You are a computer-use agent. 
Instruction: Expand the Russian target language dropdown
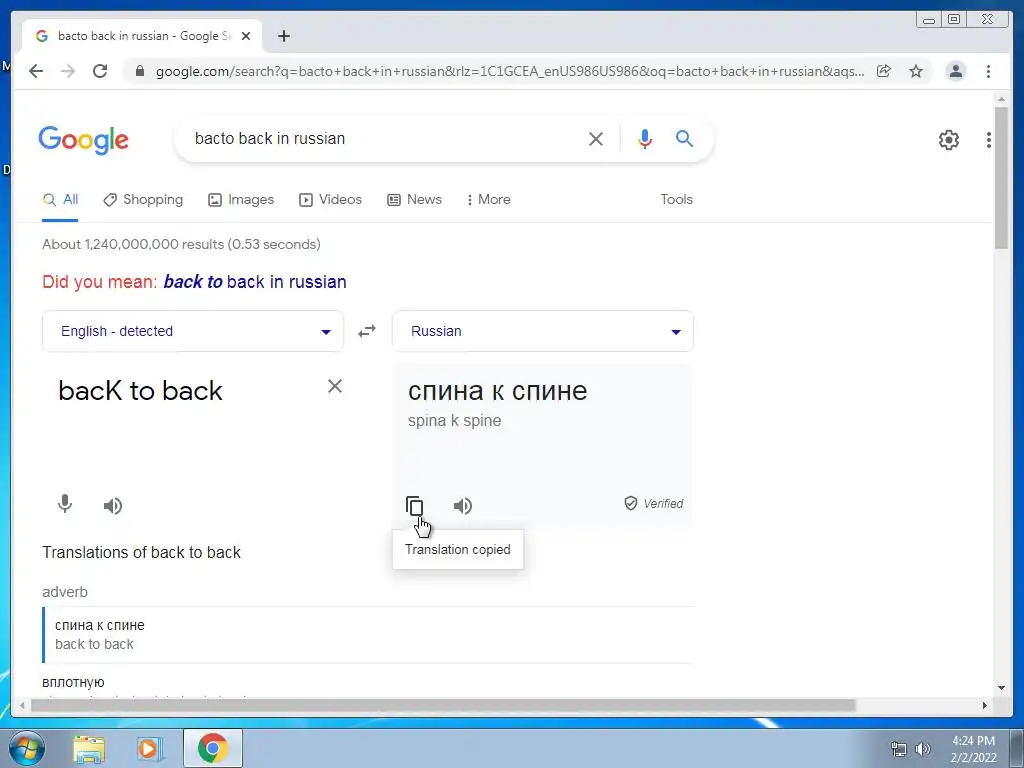click(543, 331)
